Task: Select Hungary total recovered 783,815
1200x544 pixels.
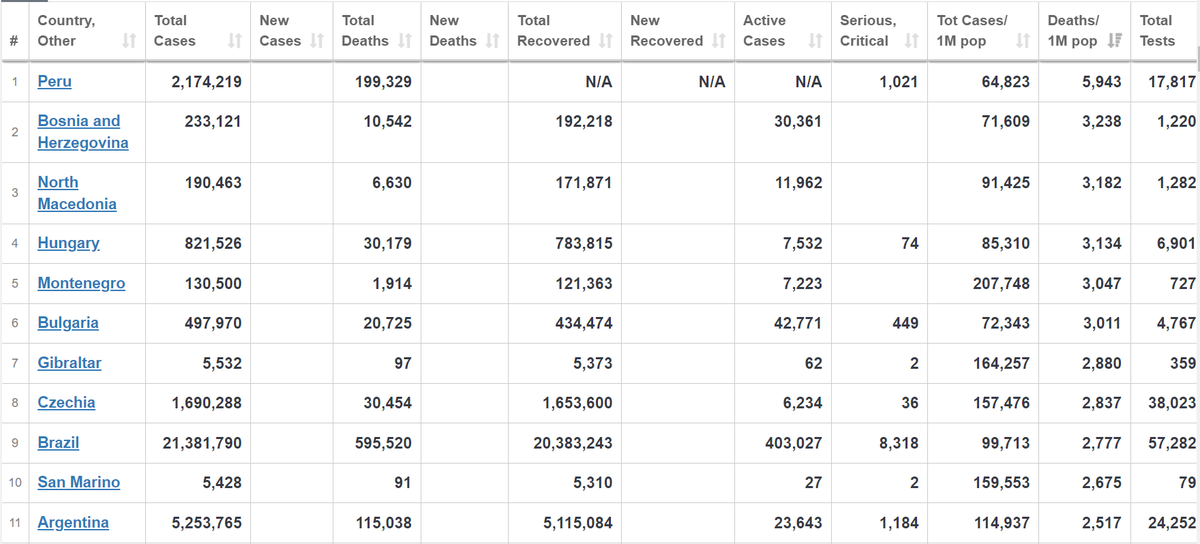Action: tap(584, 243)
